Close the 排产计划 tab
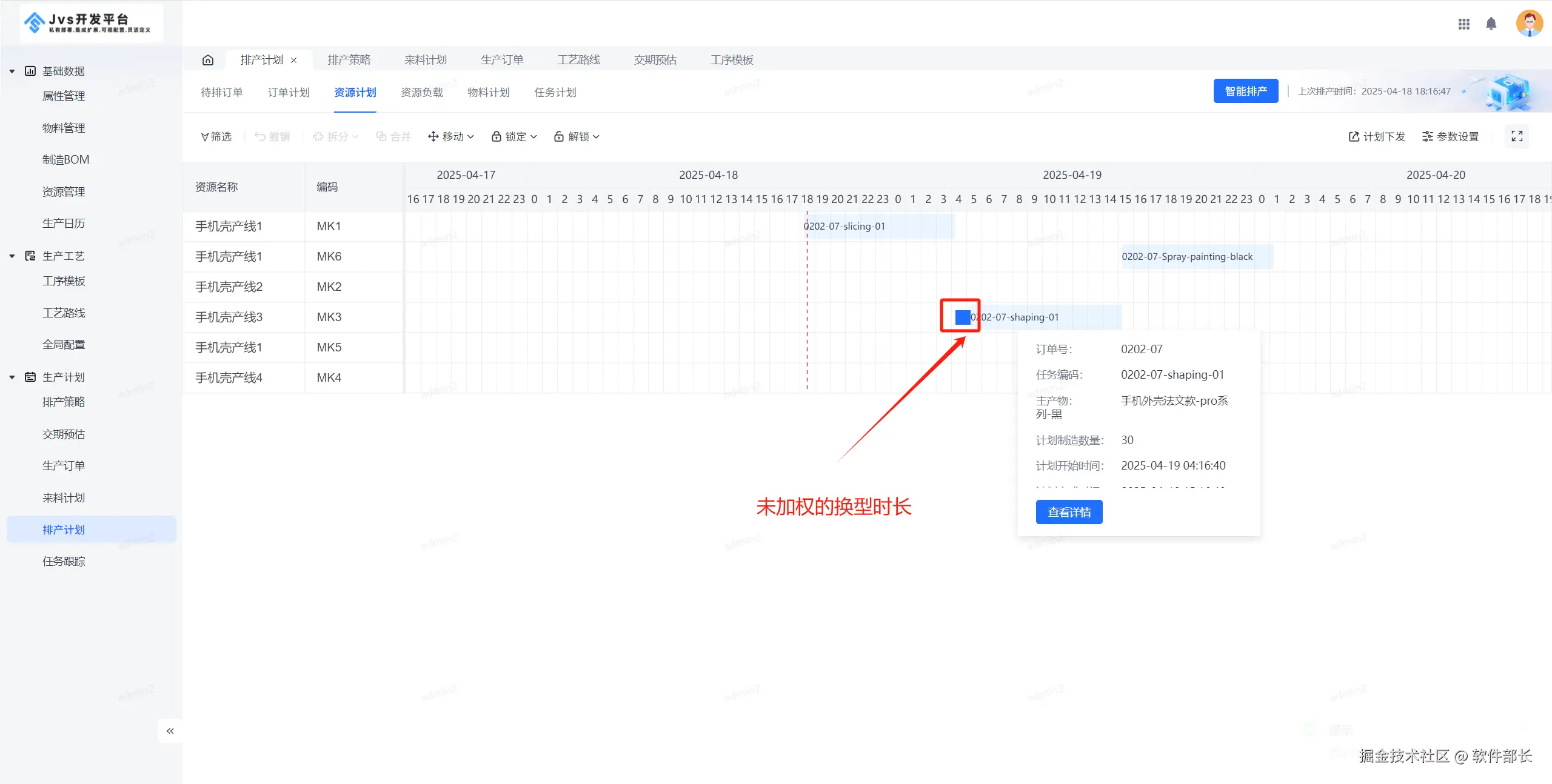Image resolution: width=1552 pixels, height=784 pixels. point(294,60)
